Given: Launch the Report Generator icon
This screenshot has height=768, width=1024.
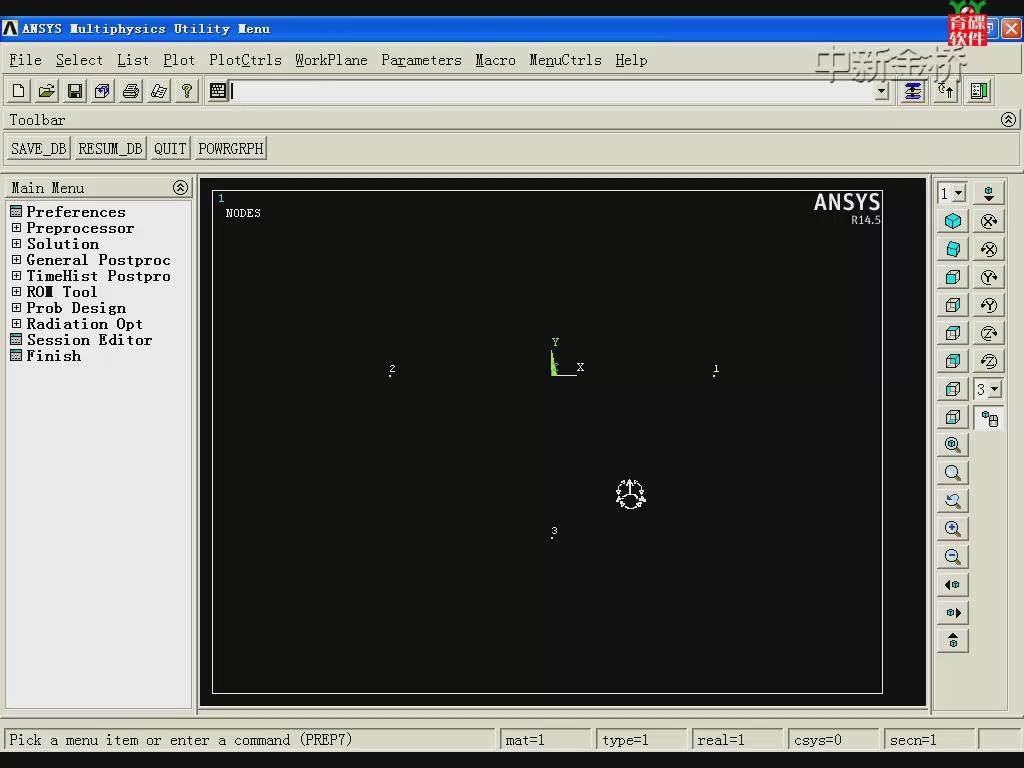Looking at the screenshot, I should coord(159,91).
